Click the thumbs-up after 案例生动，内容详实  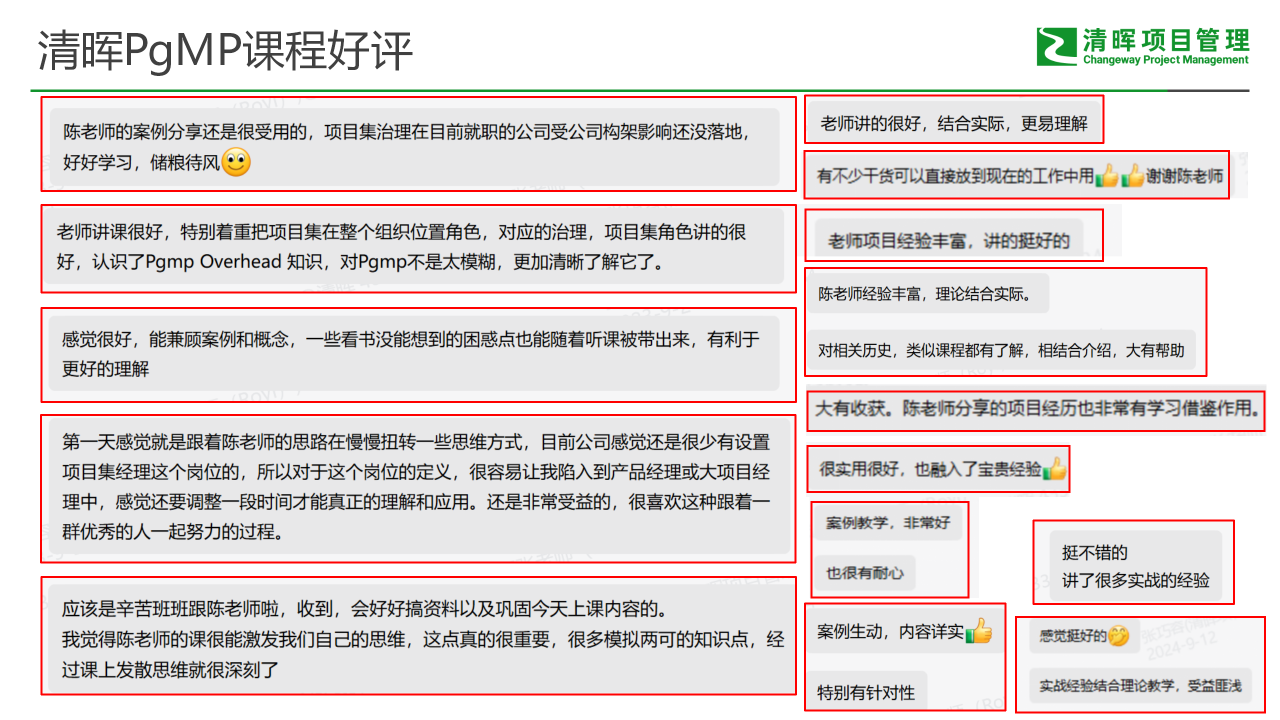tap(978, 631)
